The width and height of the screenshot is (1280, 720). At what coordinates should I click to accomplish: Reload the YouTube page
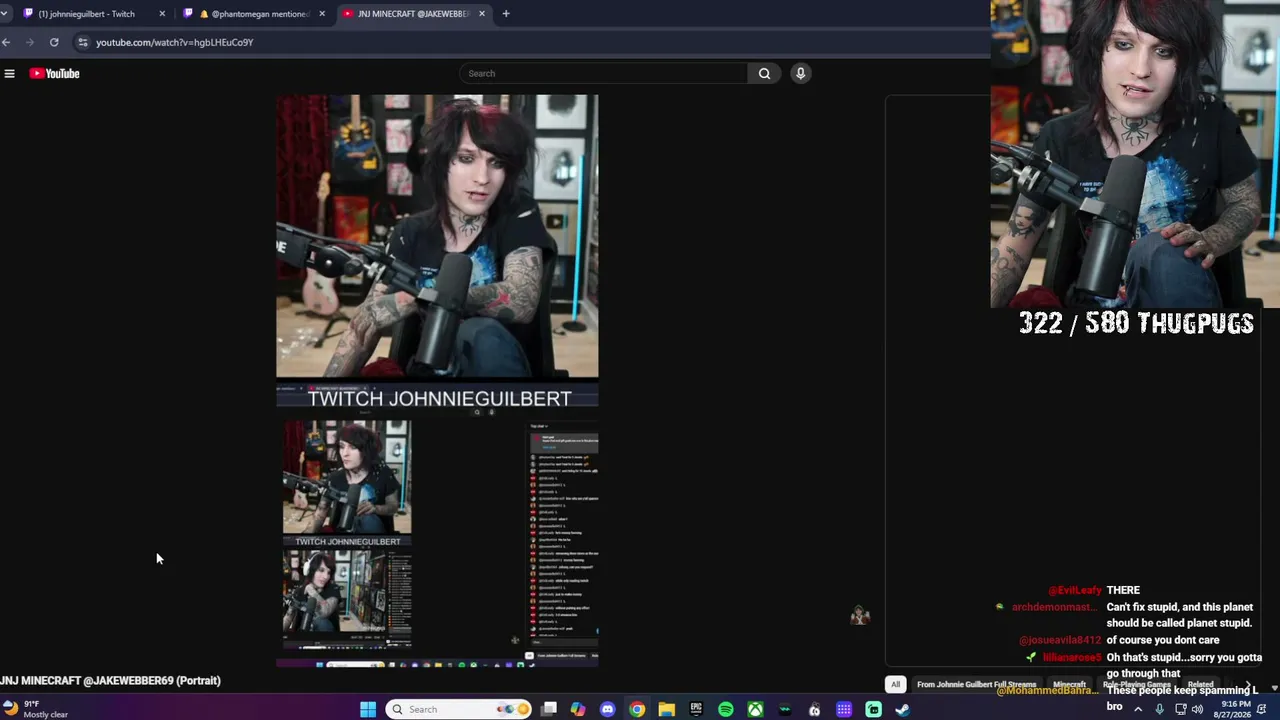54,42
